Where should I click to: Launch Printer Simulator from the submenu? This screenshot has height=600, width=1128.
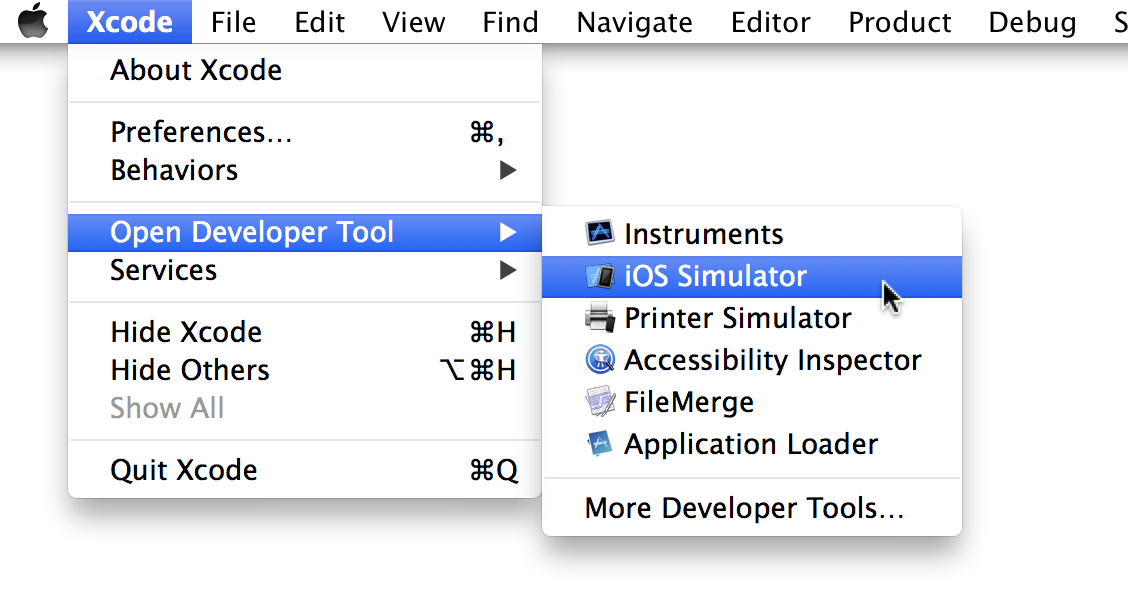pos(752,318)
